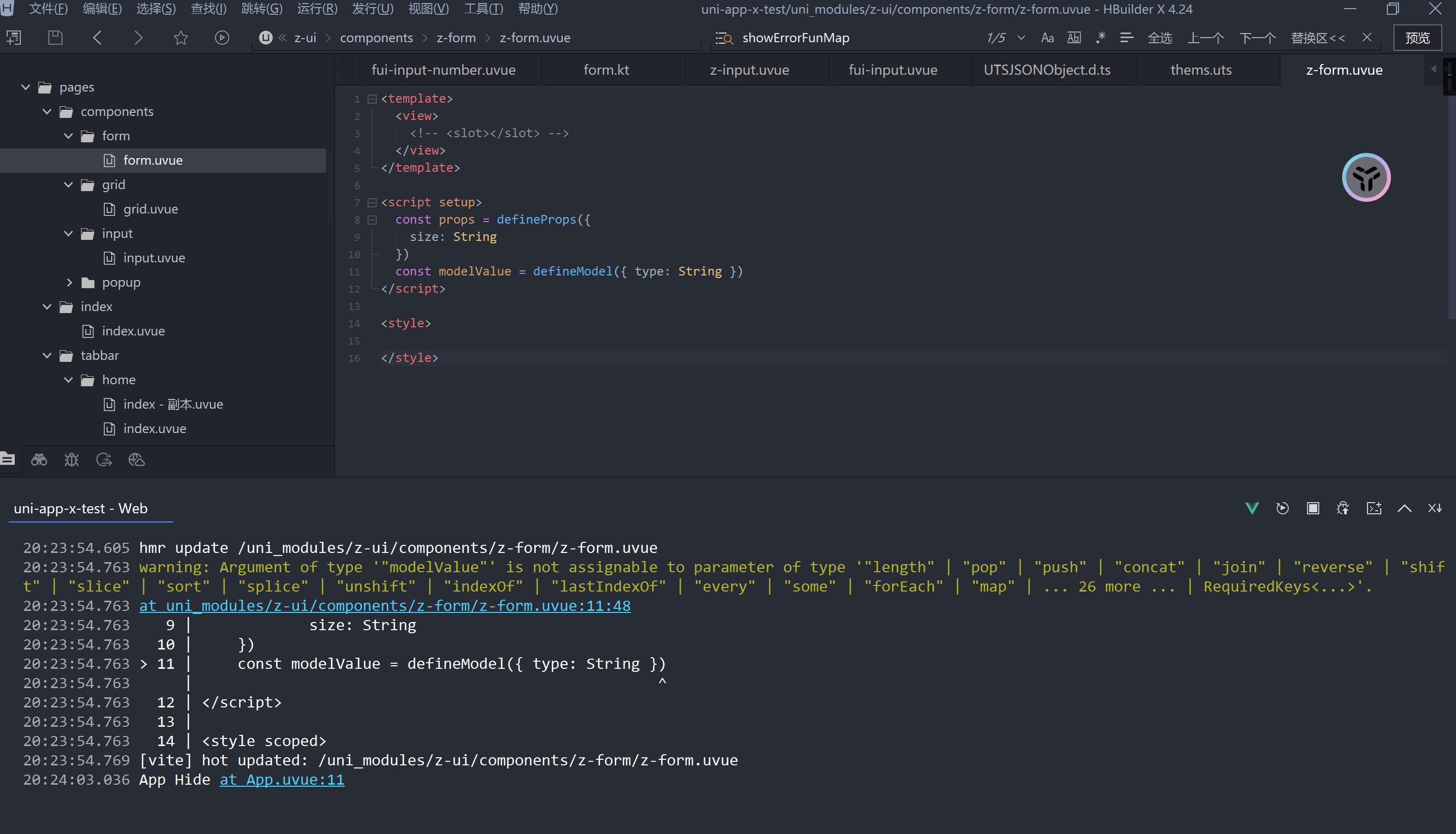This screenshot has height=834, width=1456.
Task: Open the binoculars search panel icon
Action: [39, 459]
